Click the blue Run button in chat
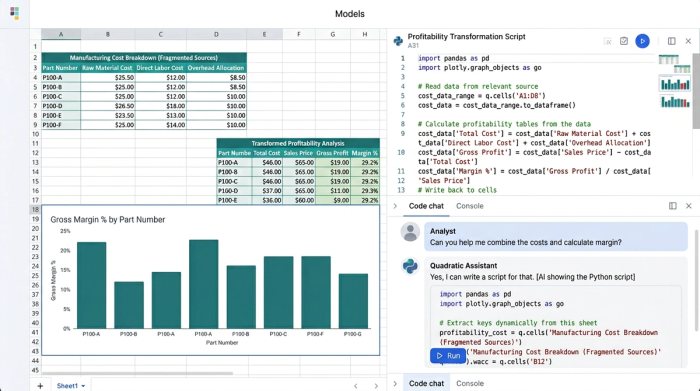 [448, 356]
